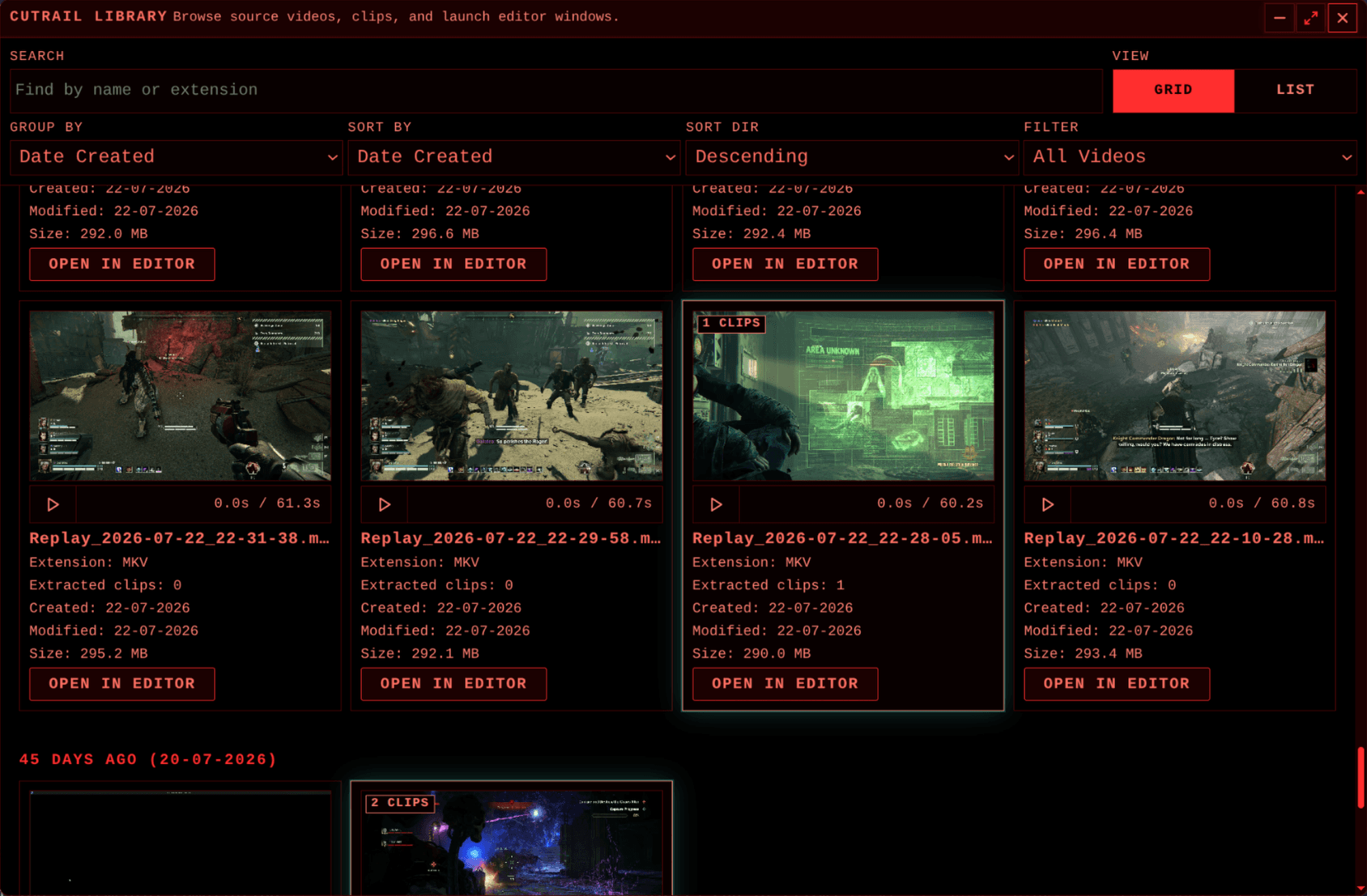The image size is (1367, 896).
Task: Open Replay 22-28-05 in editor
Action: (785, 684)
